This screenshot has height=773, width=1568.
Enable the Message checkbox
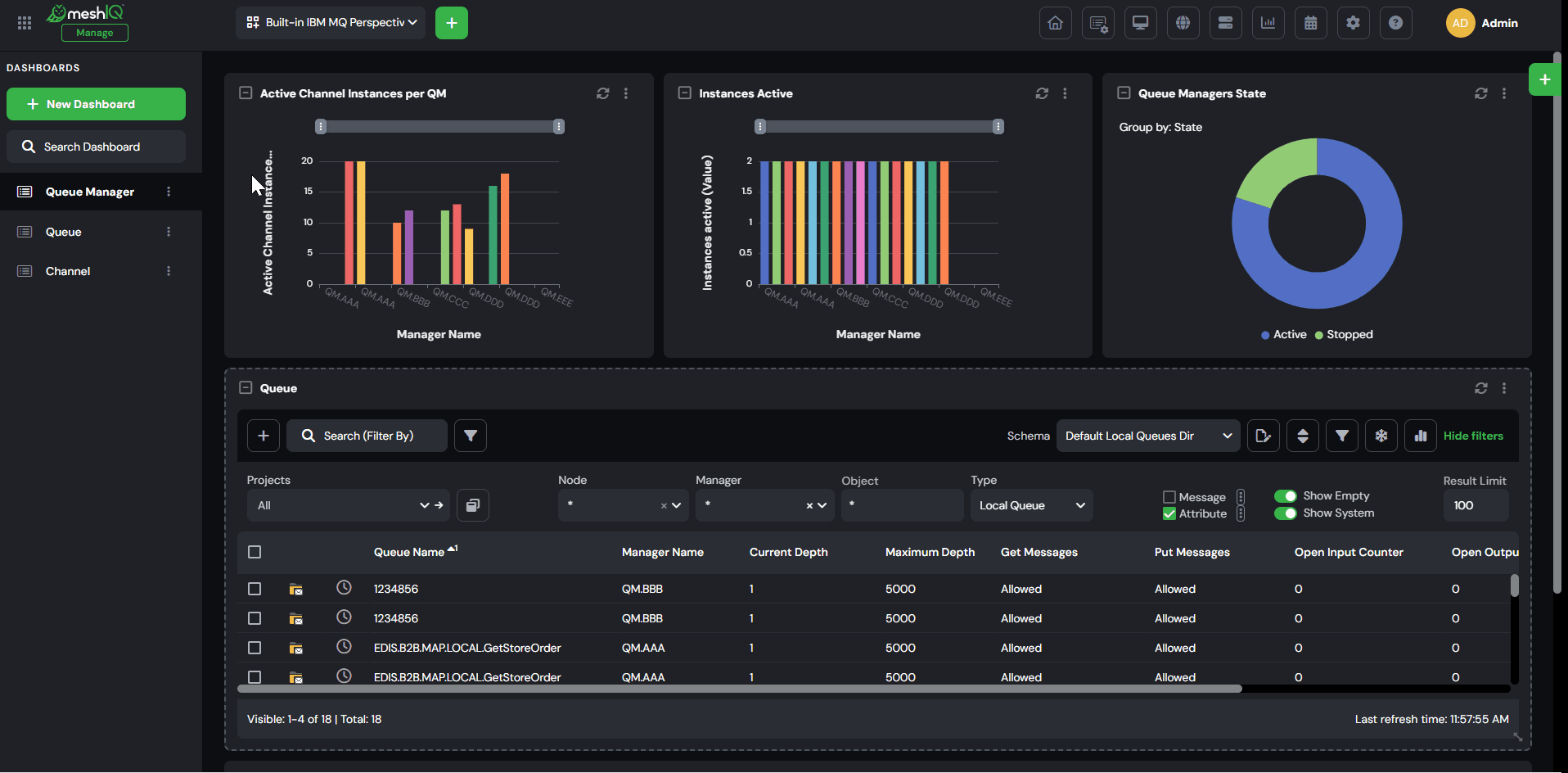(x=1169, y=497)
